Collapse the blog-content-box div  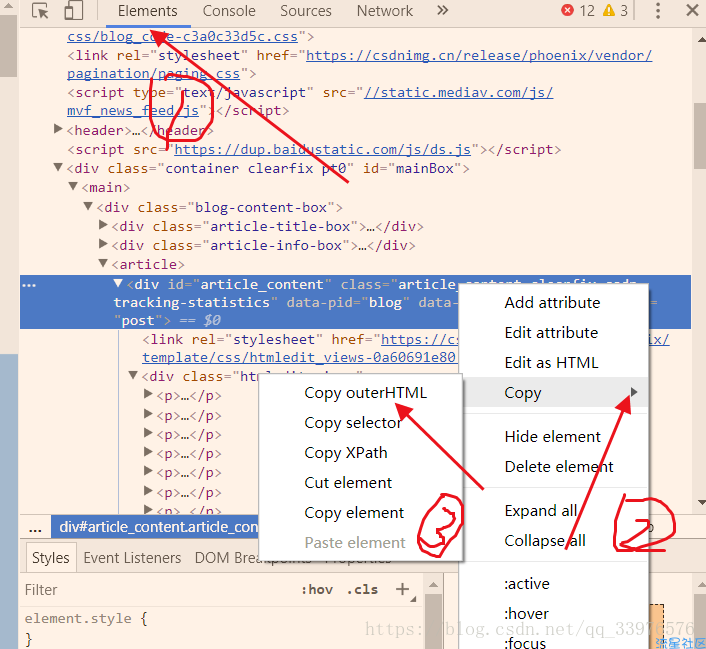pyautogui.click(x=89, y=207)
